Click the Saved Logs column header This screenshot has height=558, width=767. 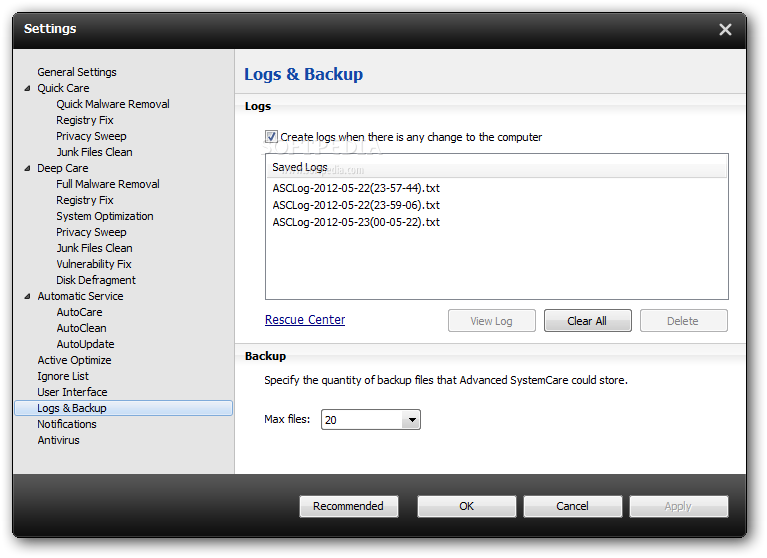[x=496, y=167]
